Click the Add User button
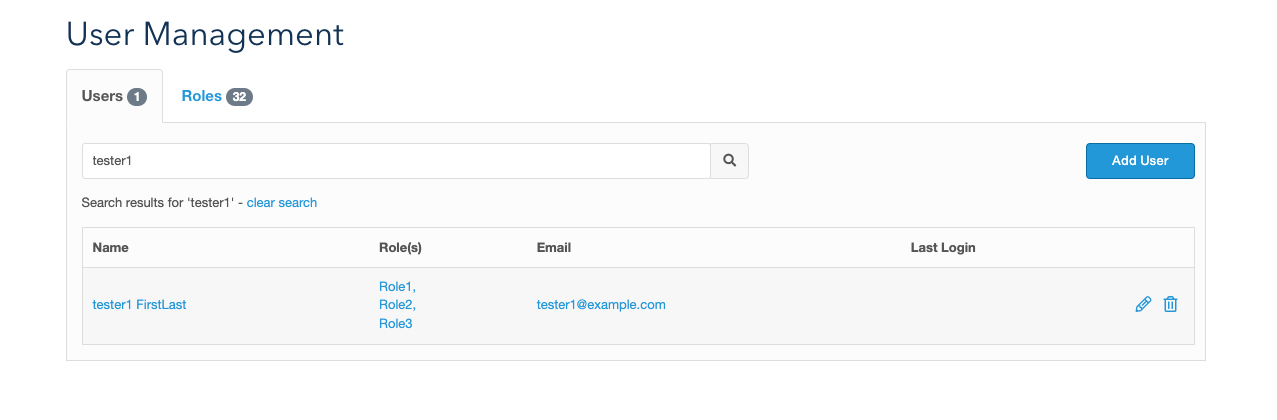Screen dimensions: 1277x420 pyautogui.click(x=1140, y=161)
